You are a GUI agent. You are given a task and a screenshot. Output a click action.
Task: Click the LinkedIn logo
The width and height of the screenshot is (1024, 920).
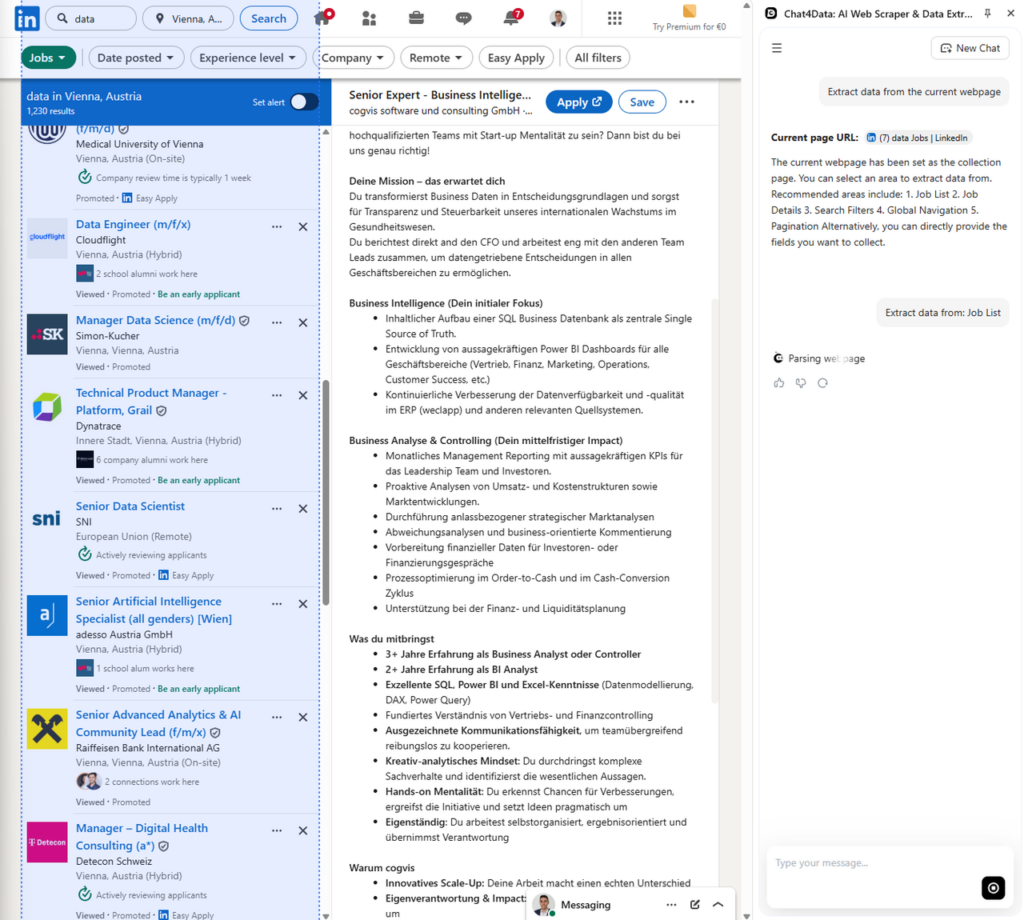coord(25,18)
